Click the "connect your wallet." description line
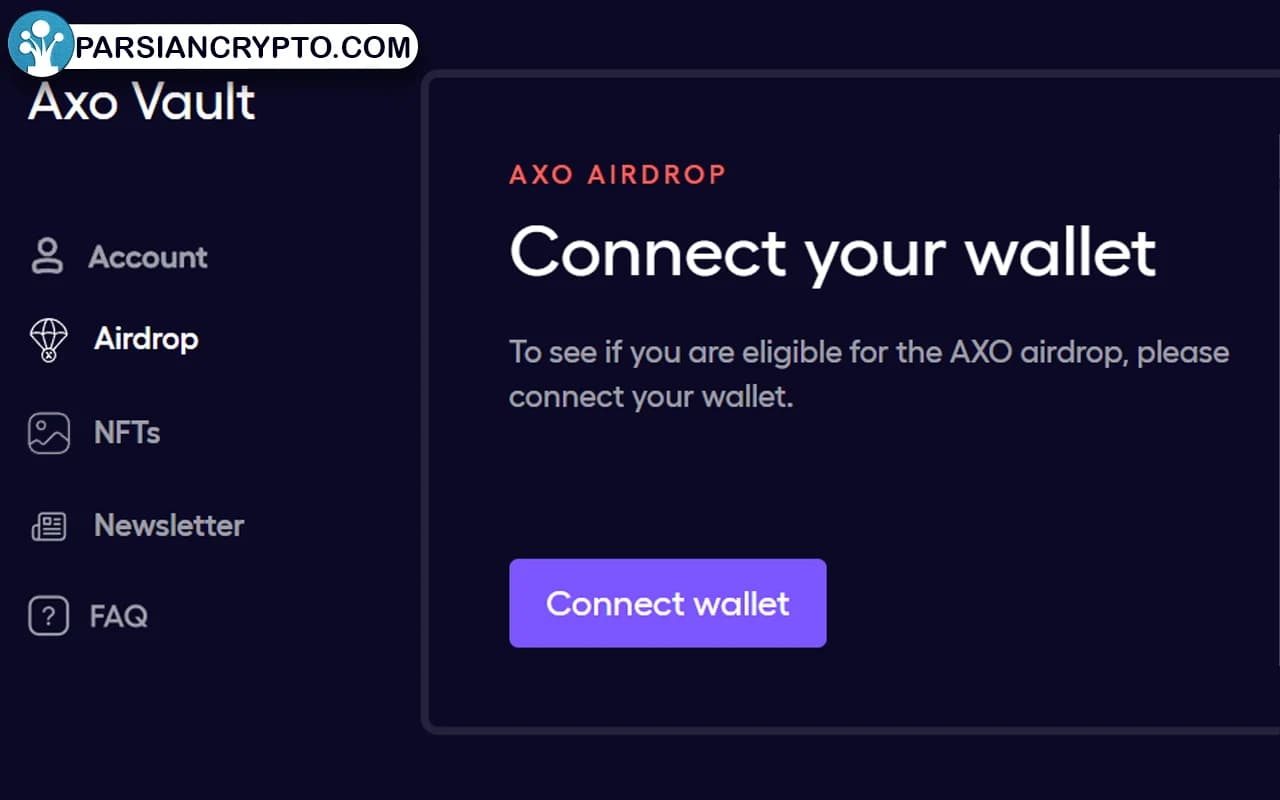The image size is (1280, 800). coord(650,397)
